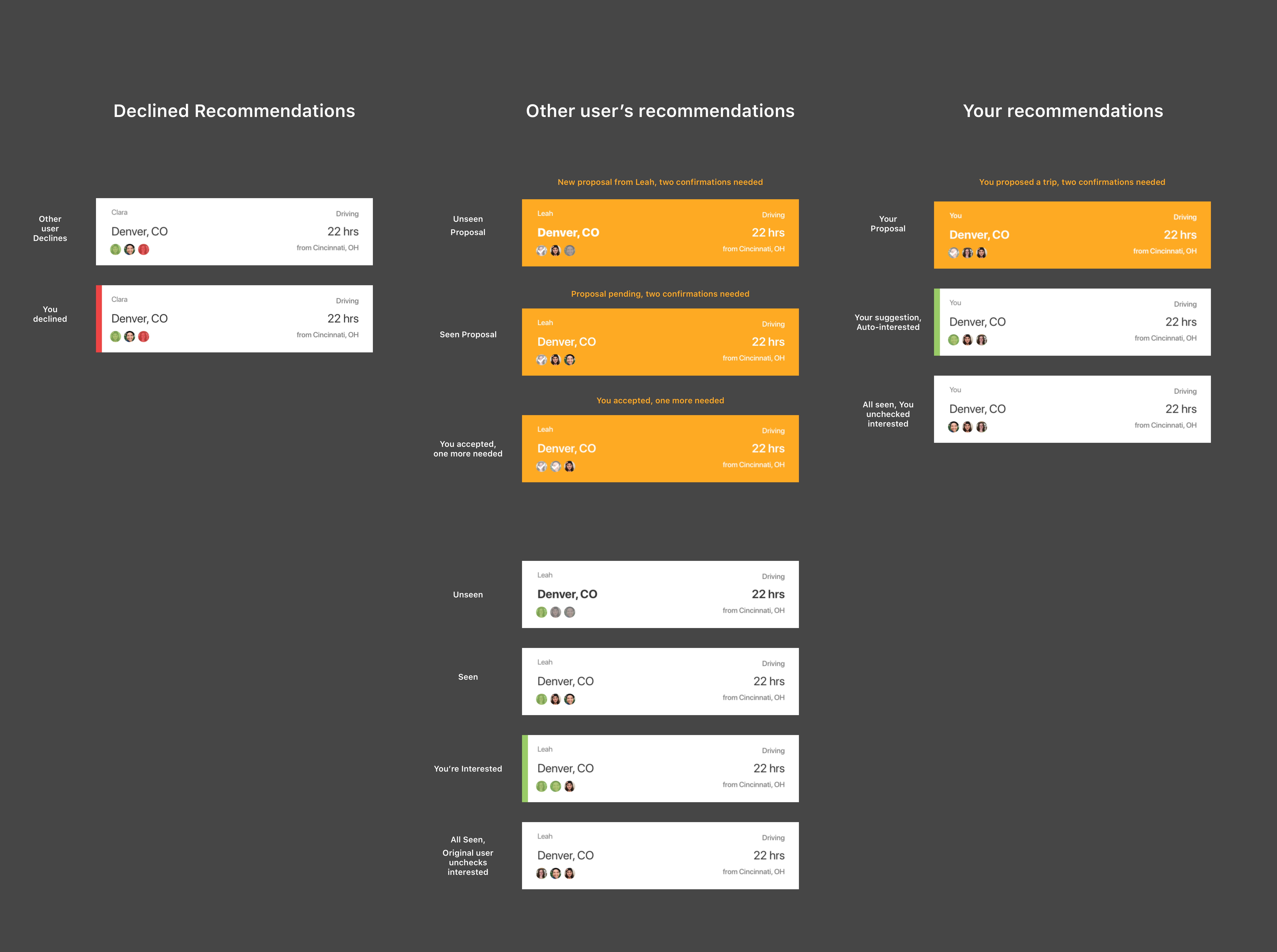Screen dimensions: 1277x952
Task: Open the You declined card with the red edge
Action: tap(234, 319)
